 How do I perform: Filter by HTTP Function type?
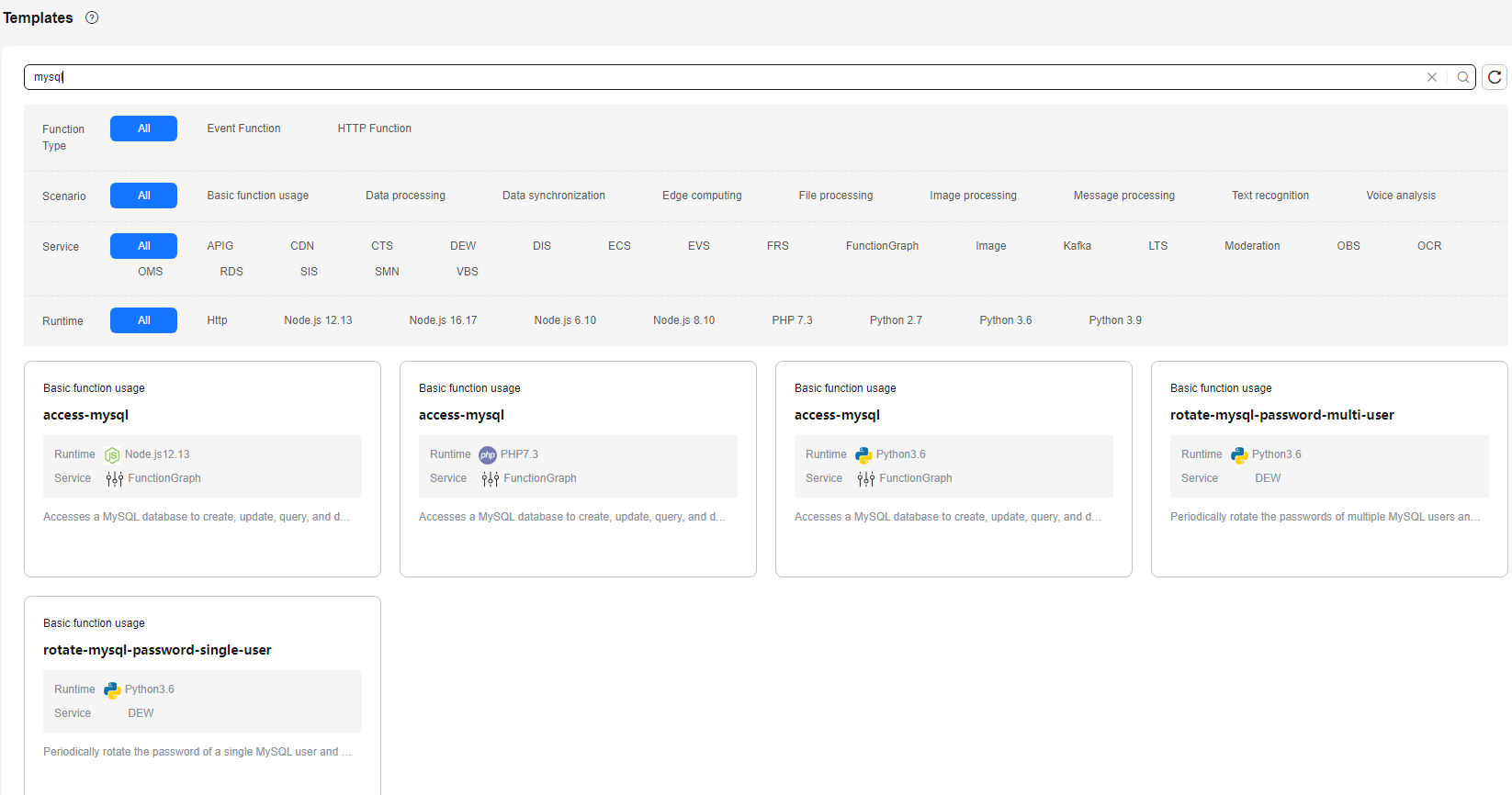[374, 129]
